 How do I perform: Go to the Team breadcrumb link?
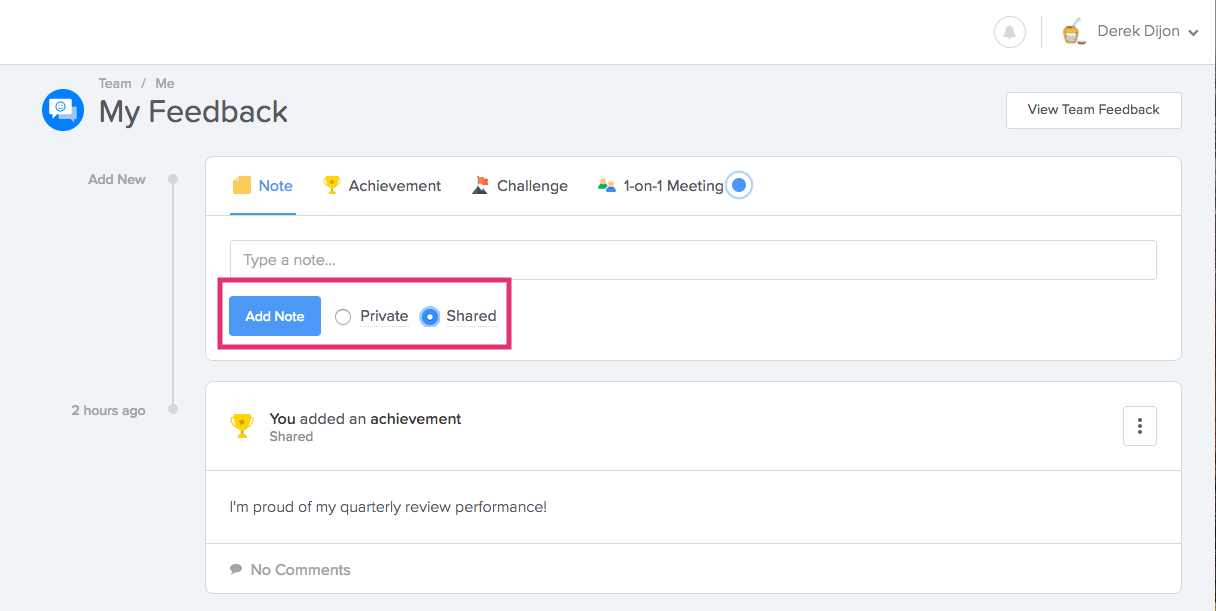coord(115,83)
